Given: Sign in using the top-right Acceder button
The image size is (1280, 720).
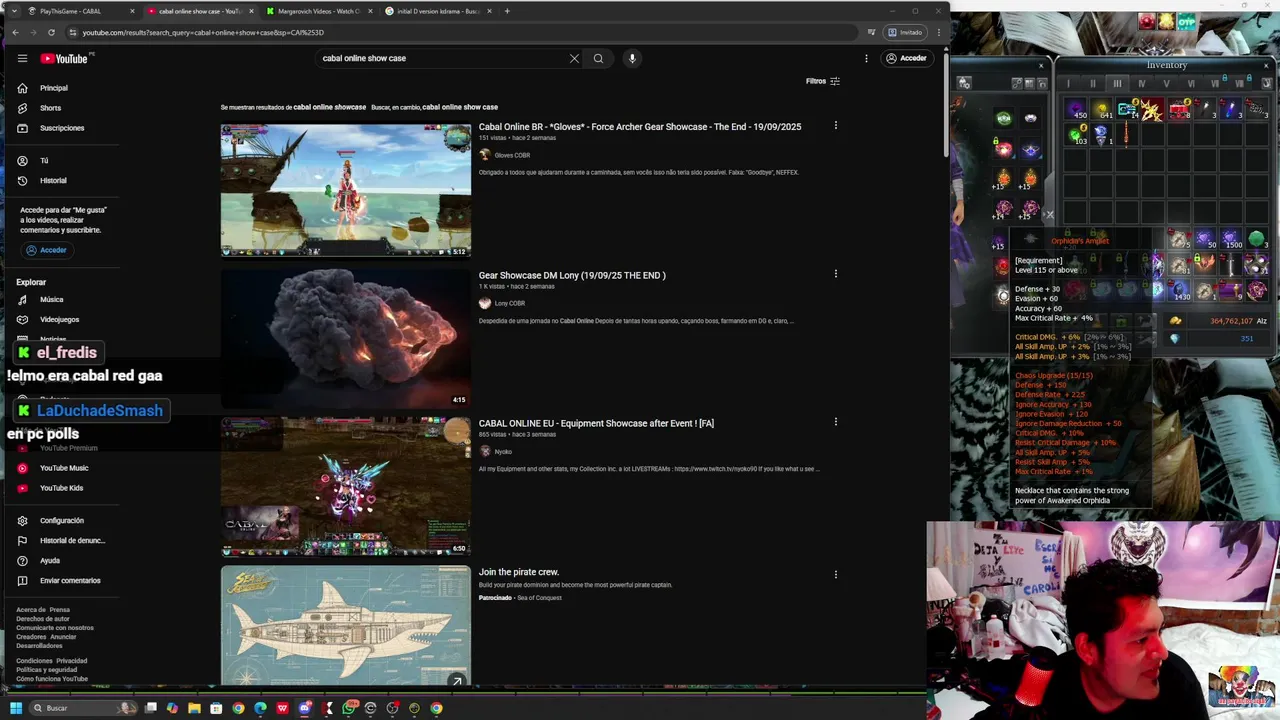Looking at the screenshot, I should [906, 58].
